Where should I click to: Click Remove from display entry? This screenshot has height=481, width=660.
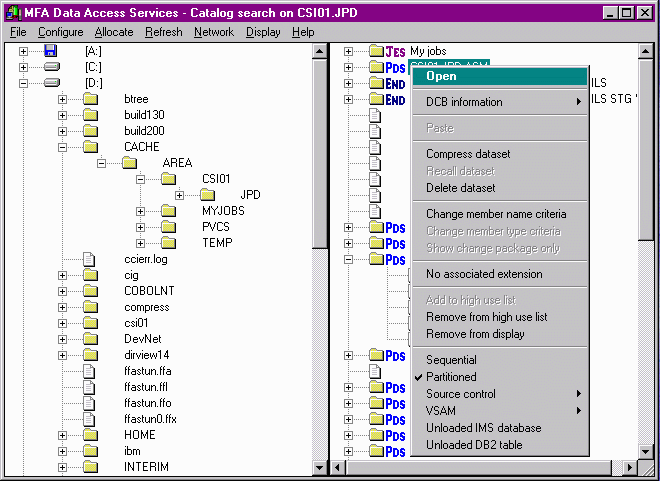[x=475, y=334]
